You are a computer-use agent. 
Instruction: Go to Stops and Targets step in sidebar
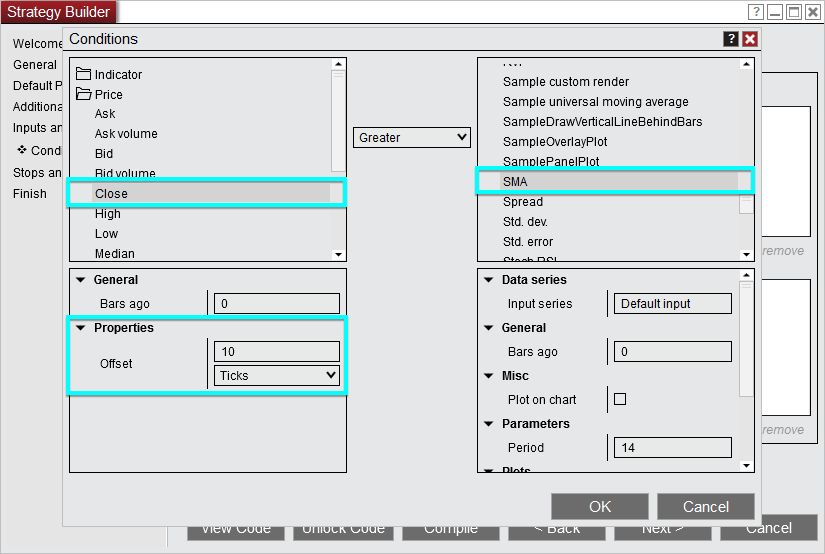[x=37, y=173]
